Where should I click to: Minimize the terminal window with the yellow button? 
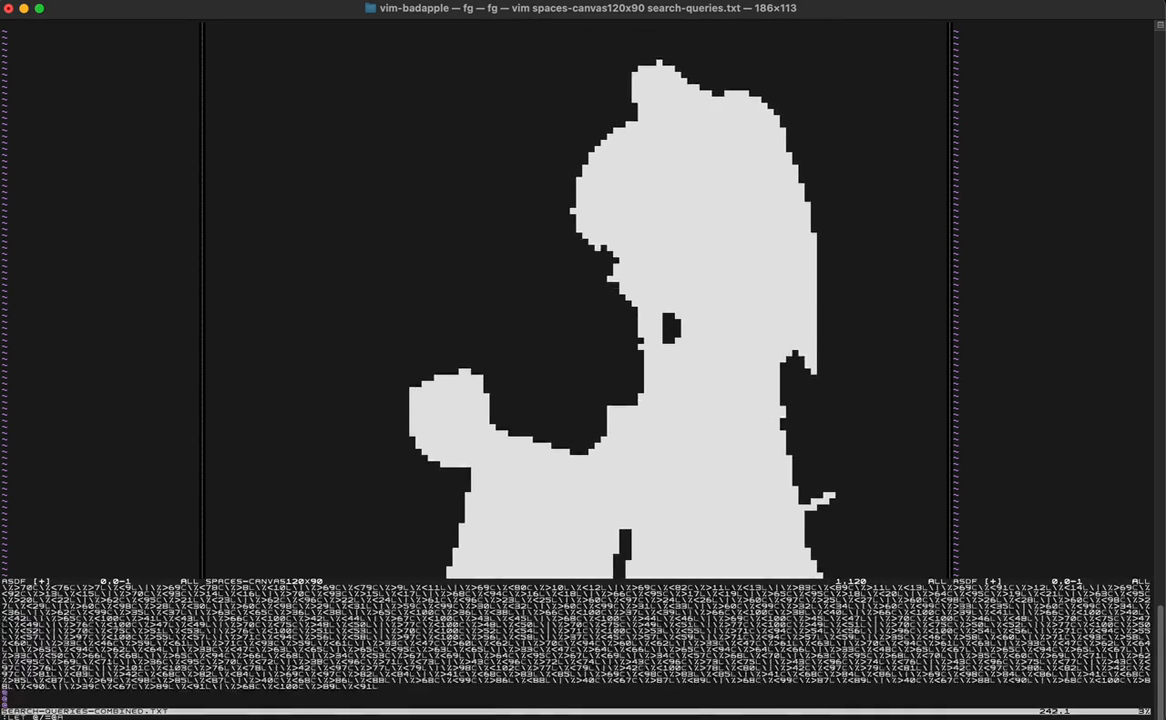[24, 8]
